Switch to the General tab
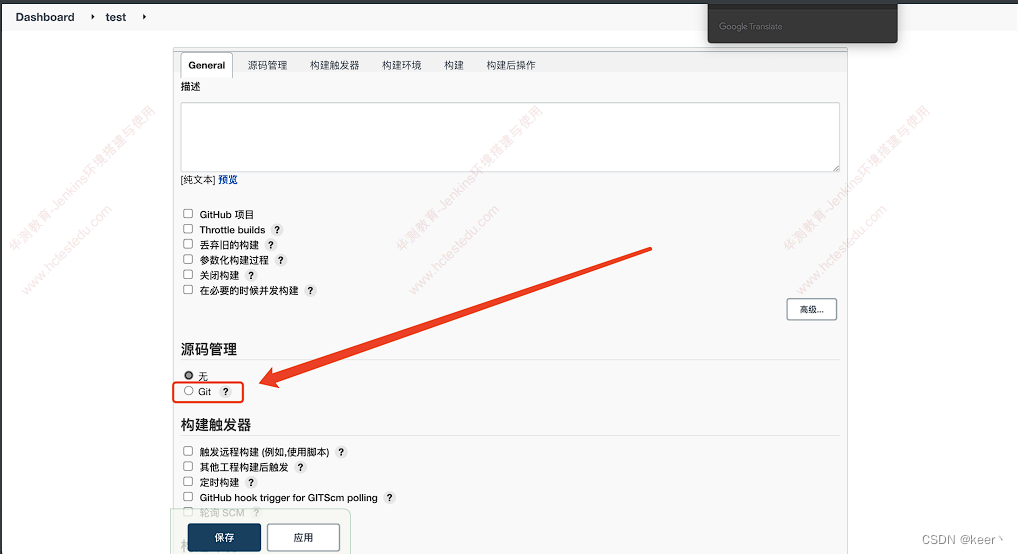This screenshot has height=554, width=1018. [x=206, y=65]
